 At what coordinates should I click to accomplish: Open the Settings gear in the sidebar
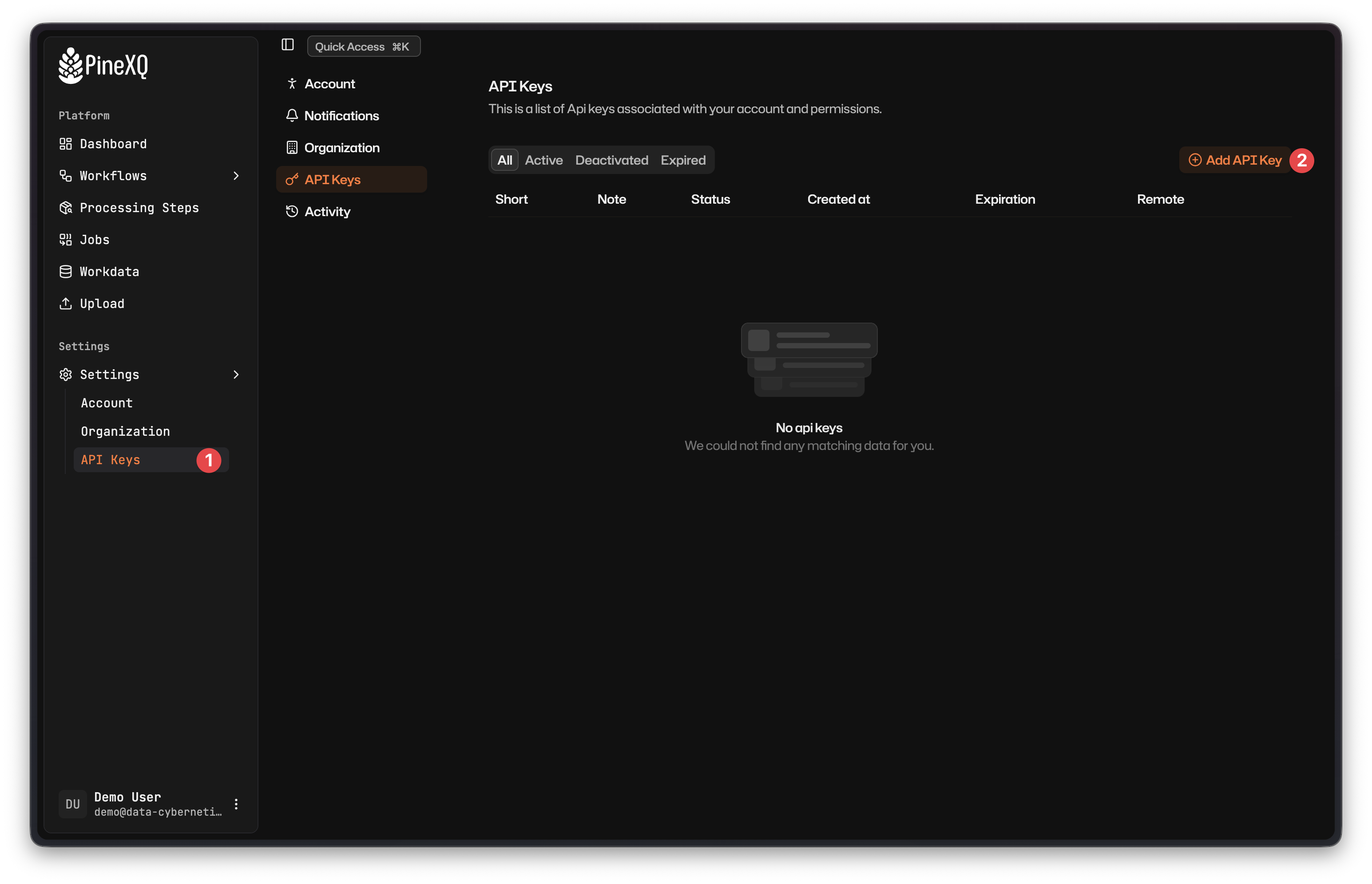point(65,374)
